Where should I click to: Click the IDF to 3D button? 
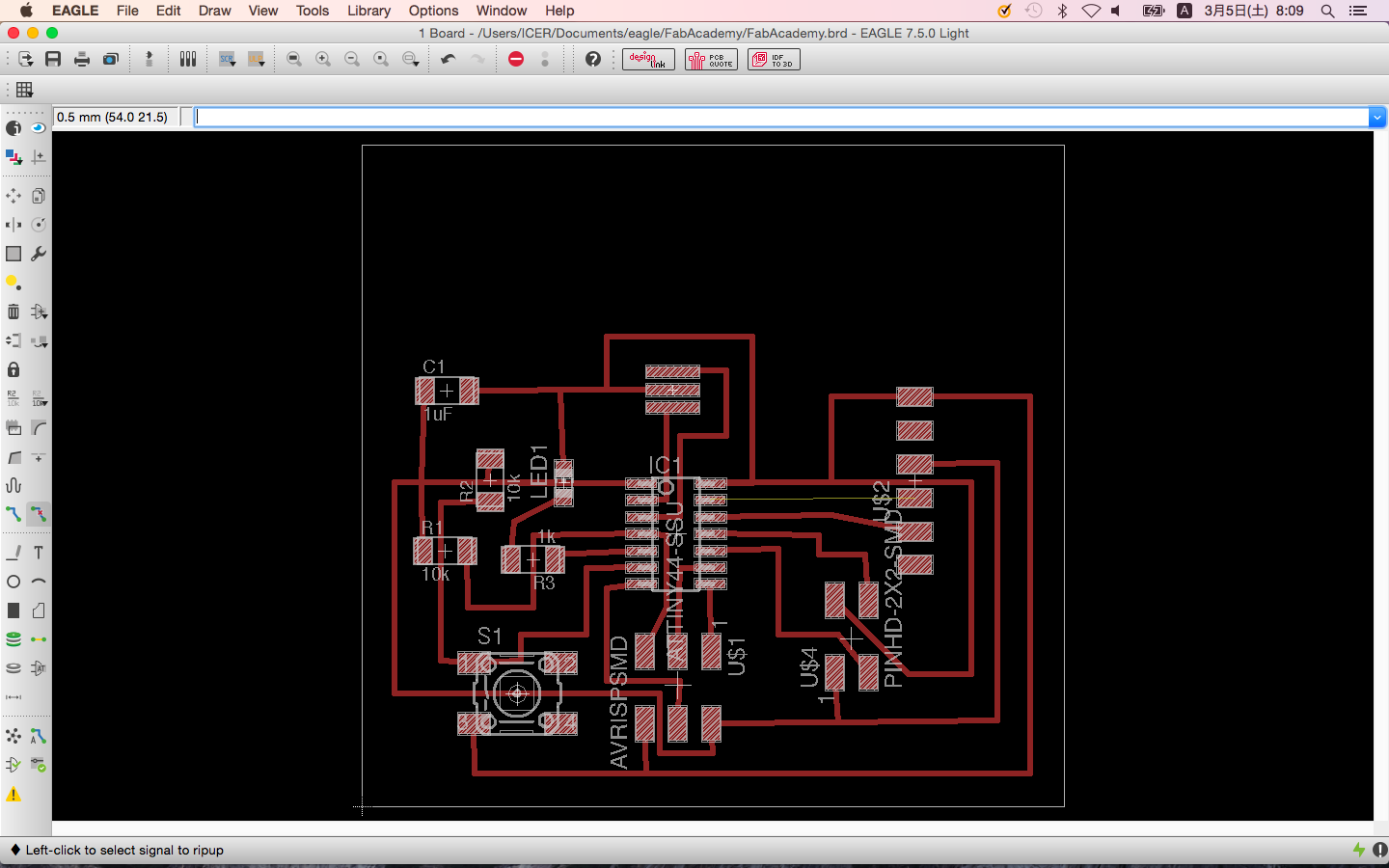(774, 59)
